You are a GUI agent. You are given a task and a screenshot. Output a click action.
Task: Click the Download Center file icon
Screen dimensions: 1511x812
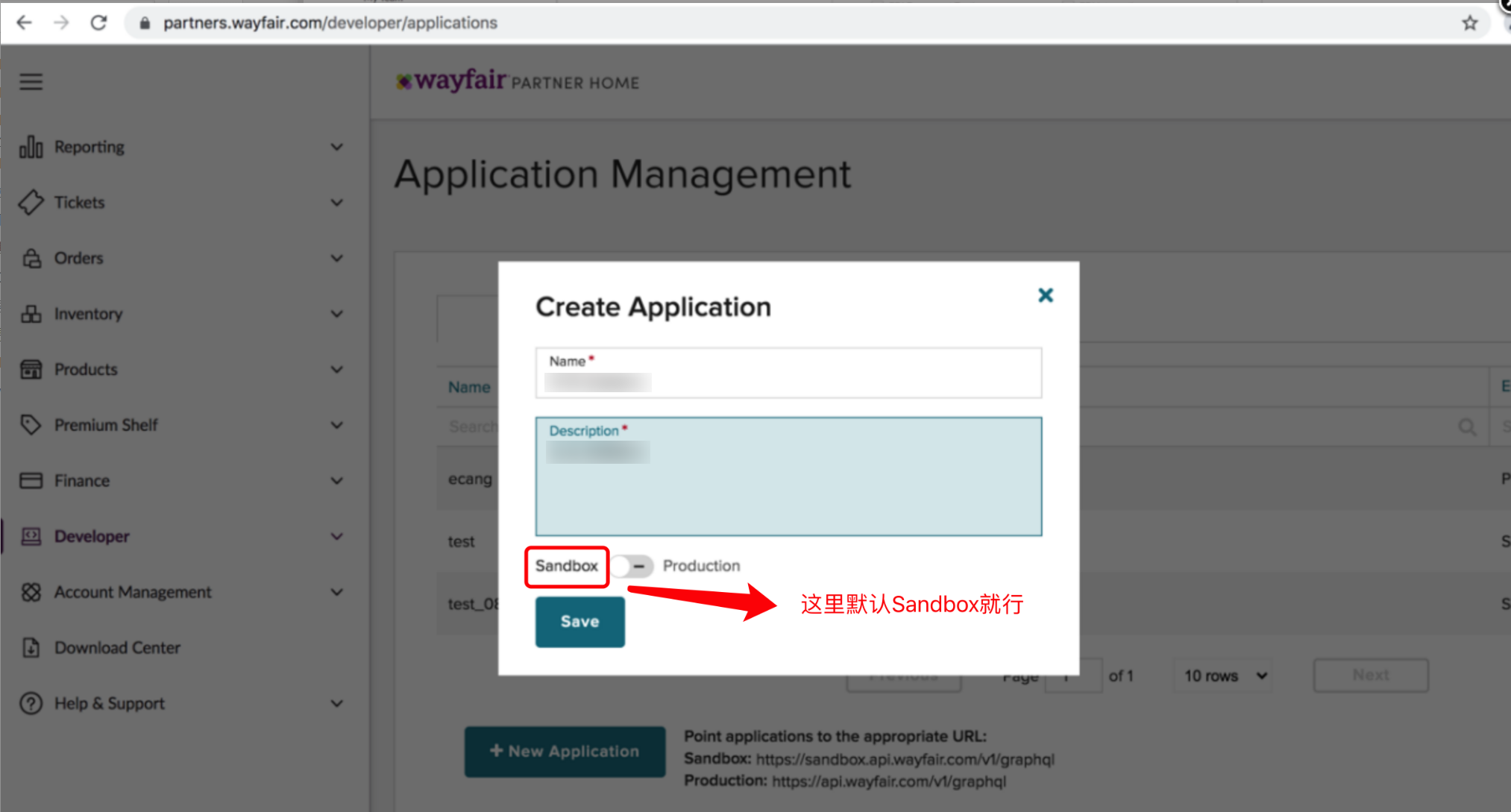coord(31,647)
